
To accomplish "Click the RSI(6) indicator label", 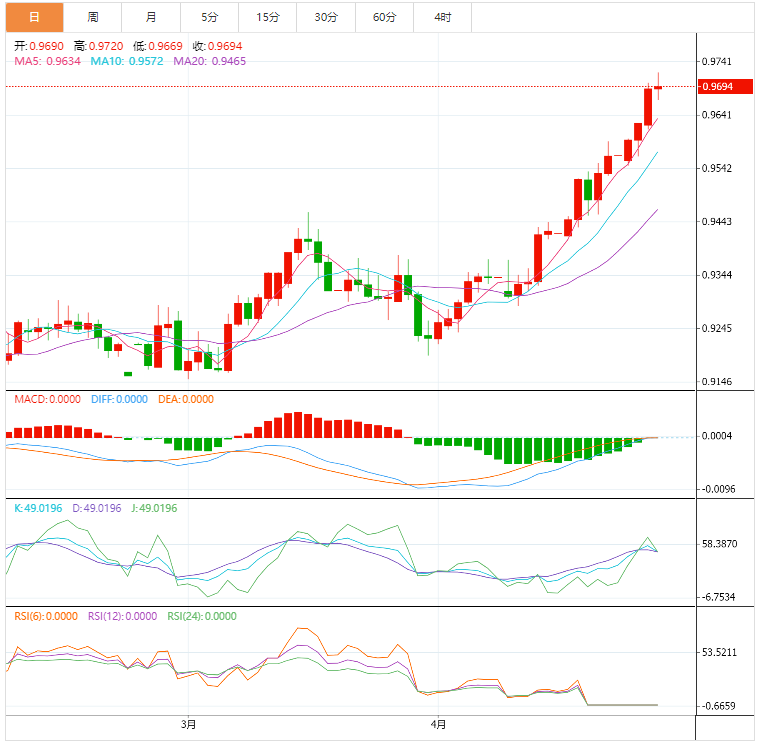I will (46, 616).
